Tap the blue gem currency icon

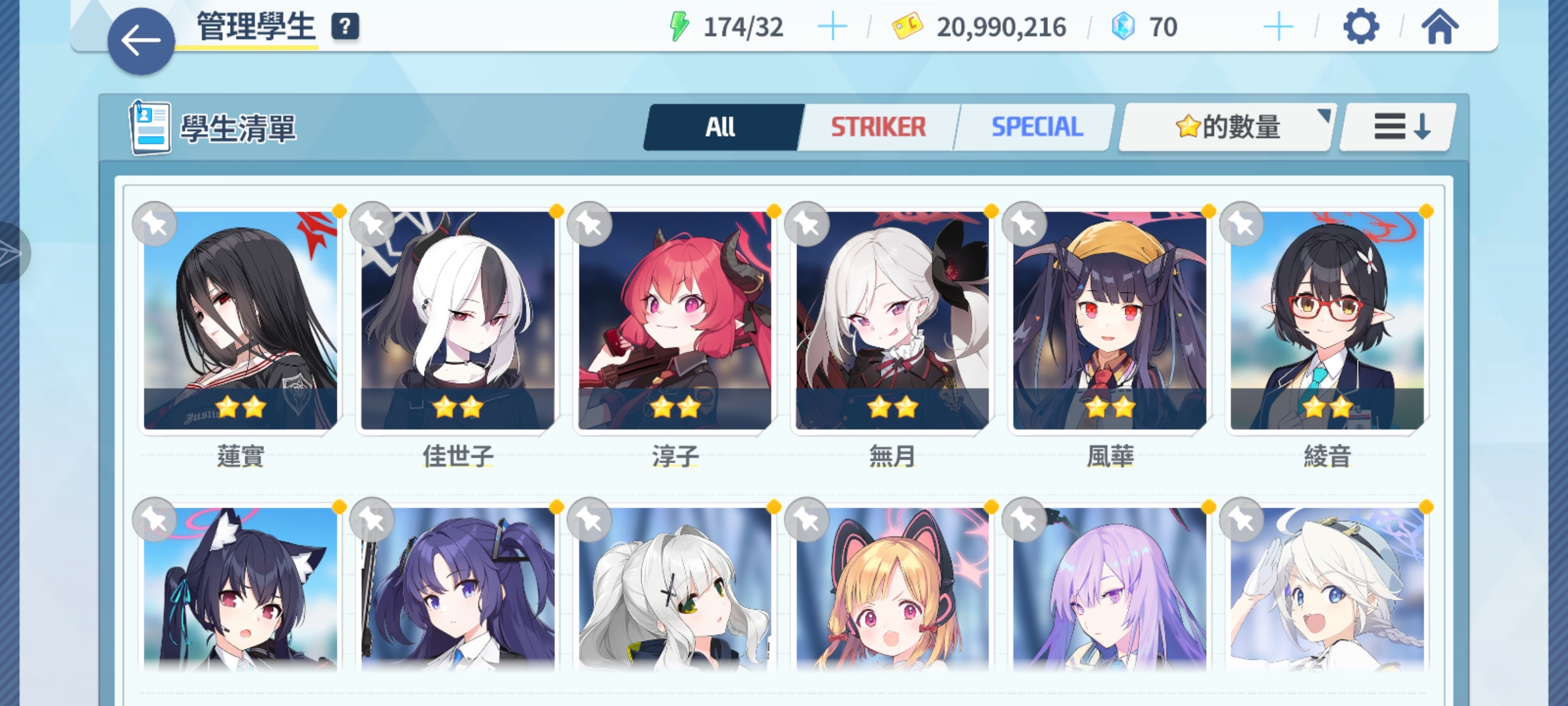pos(1123,27)
